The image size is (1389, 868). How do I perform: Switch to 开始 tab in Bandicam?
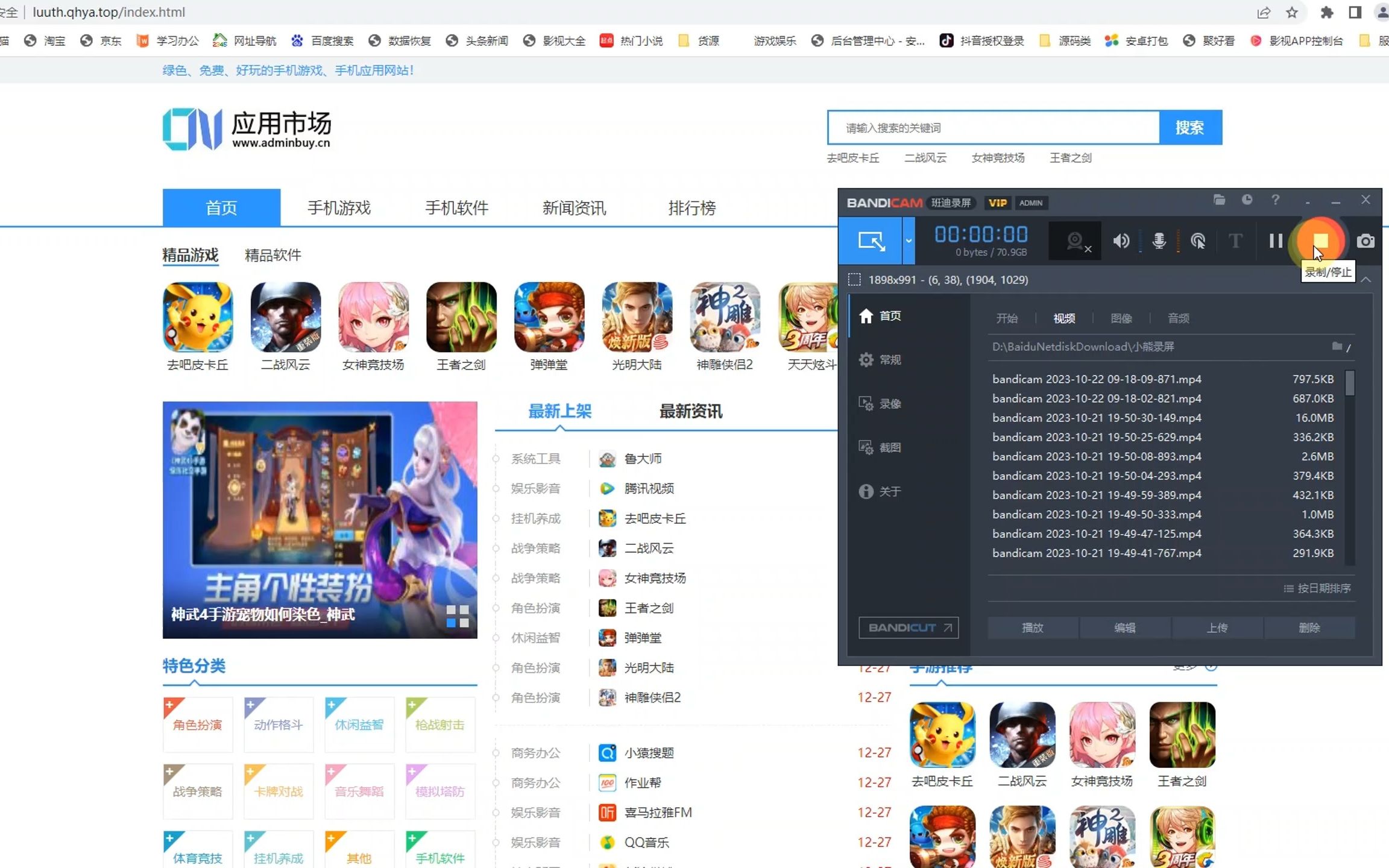click(x=1007, y=318)
